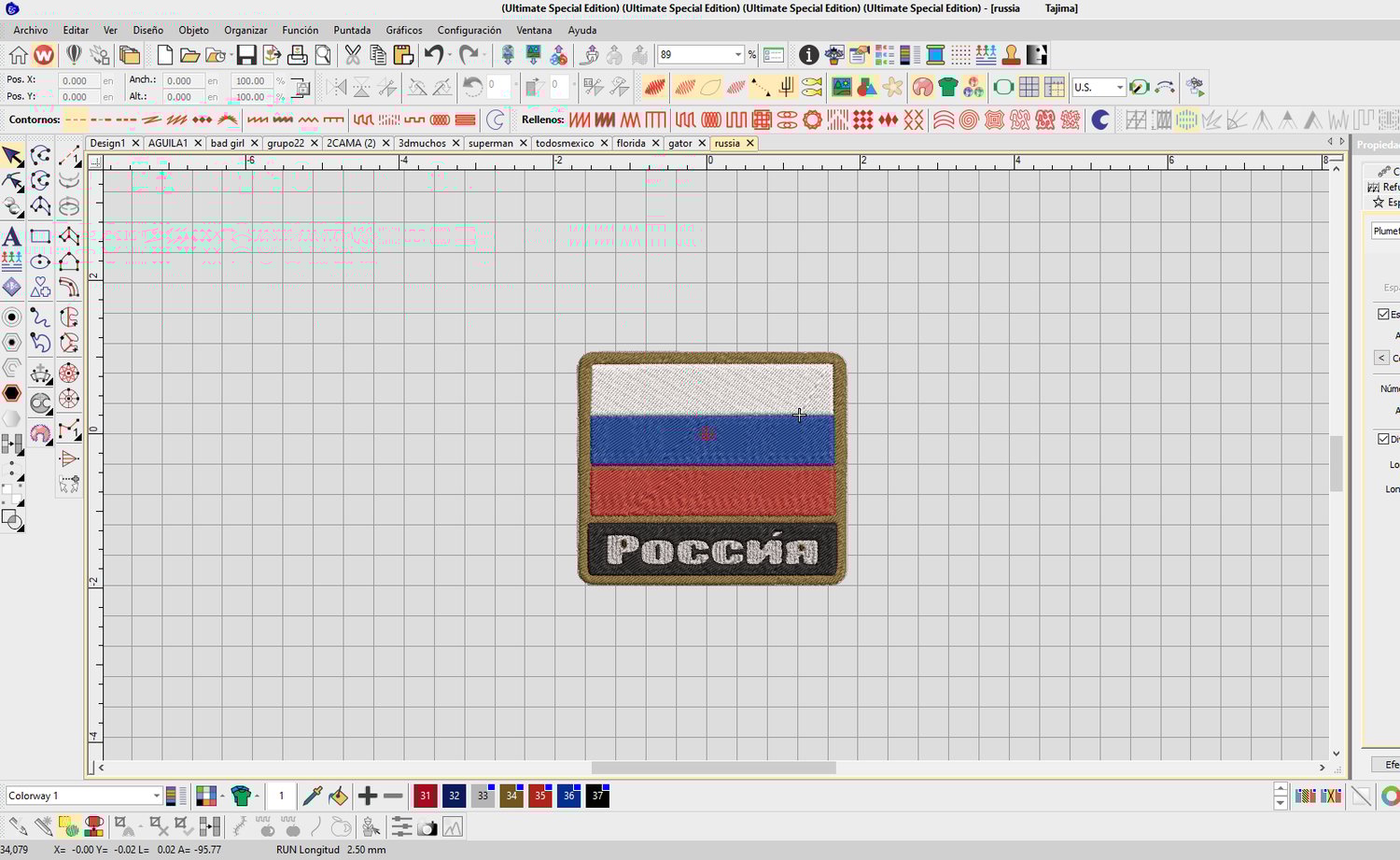This screenshot has height=860, width=1400.
Task: Select the spiral fill stitch type
Action: pos(969,120)
